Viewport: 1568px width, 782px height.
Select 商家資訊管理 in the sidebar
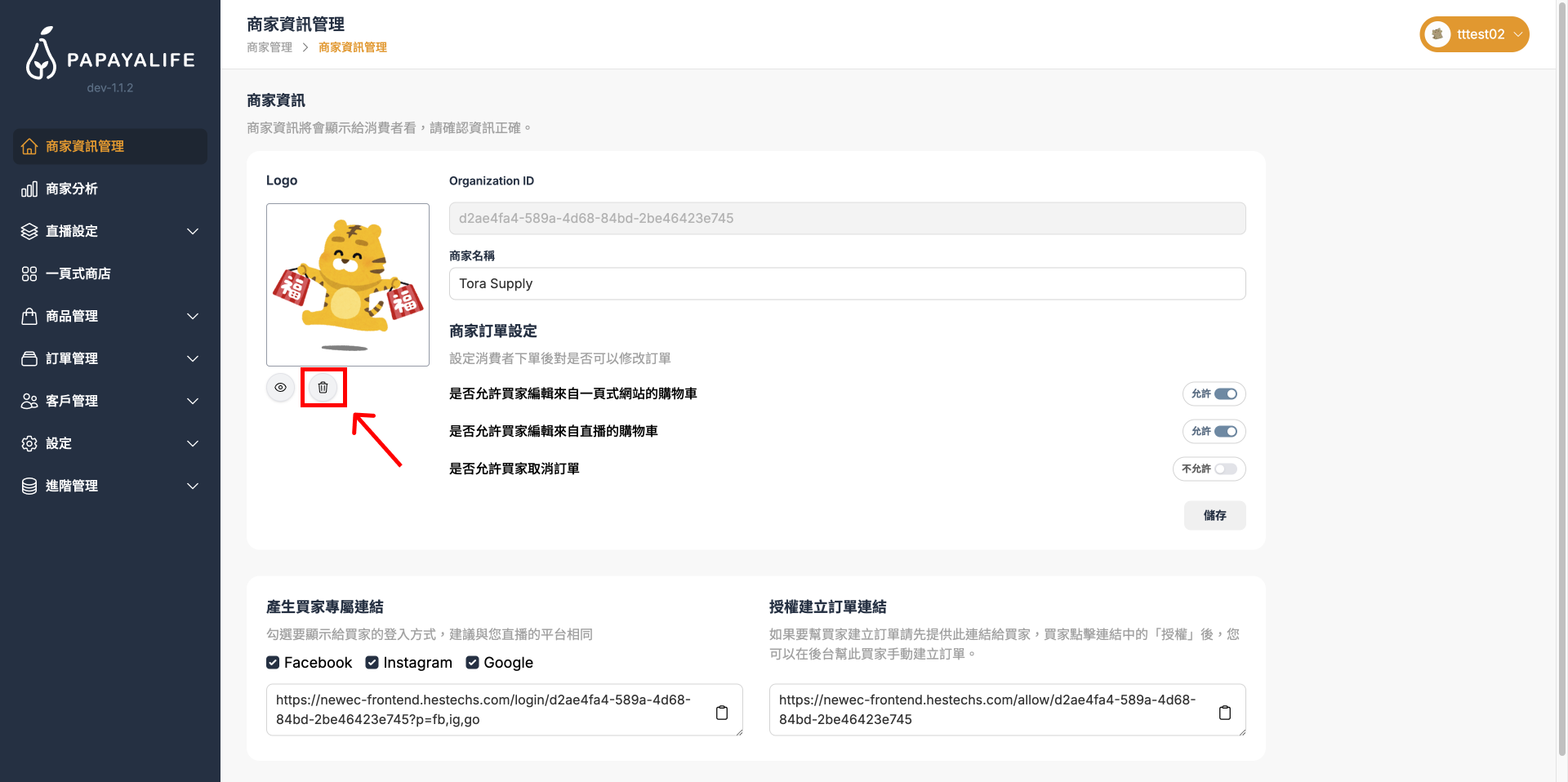pyautogui.click(x=85, y=146)
